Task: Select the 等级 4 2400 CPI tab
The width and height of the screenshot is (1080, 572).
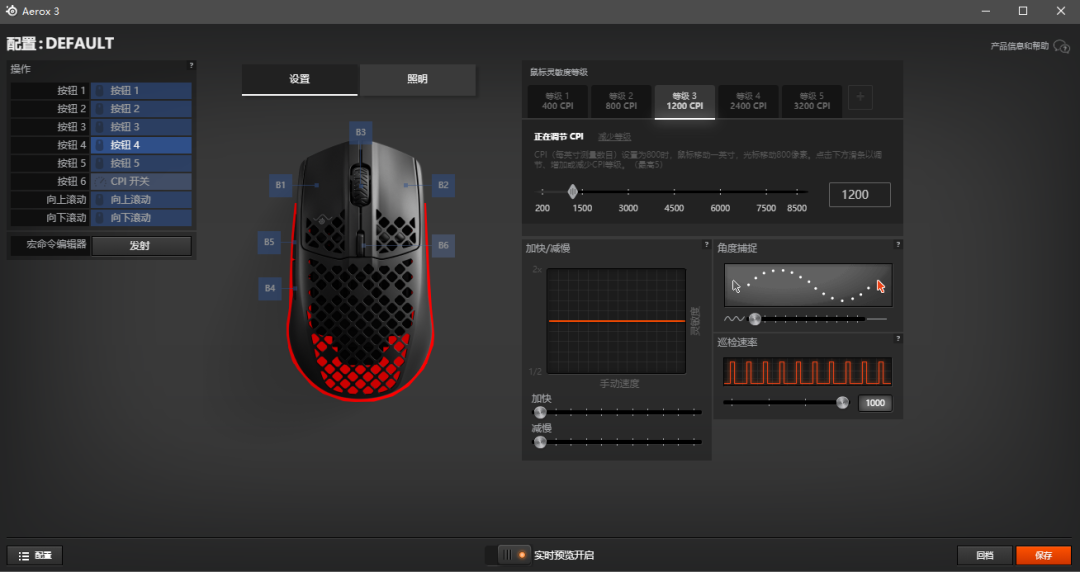Action: pos(748,101)
